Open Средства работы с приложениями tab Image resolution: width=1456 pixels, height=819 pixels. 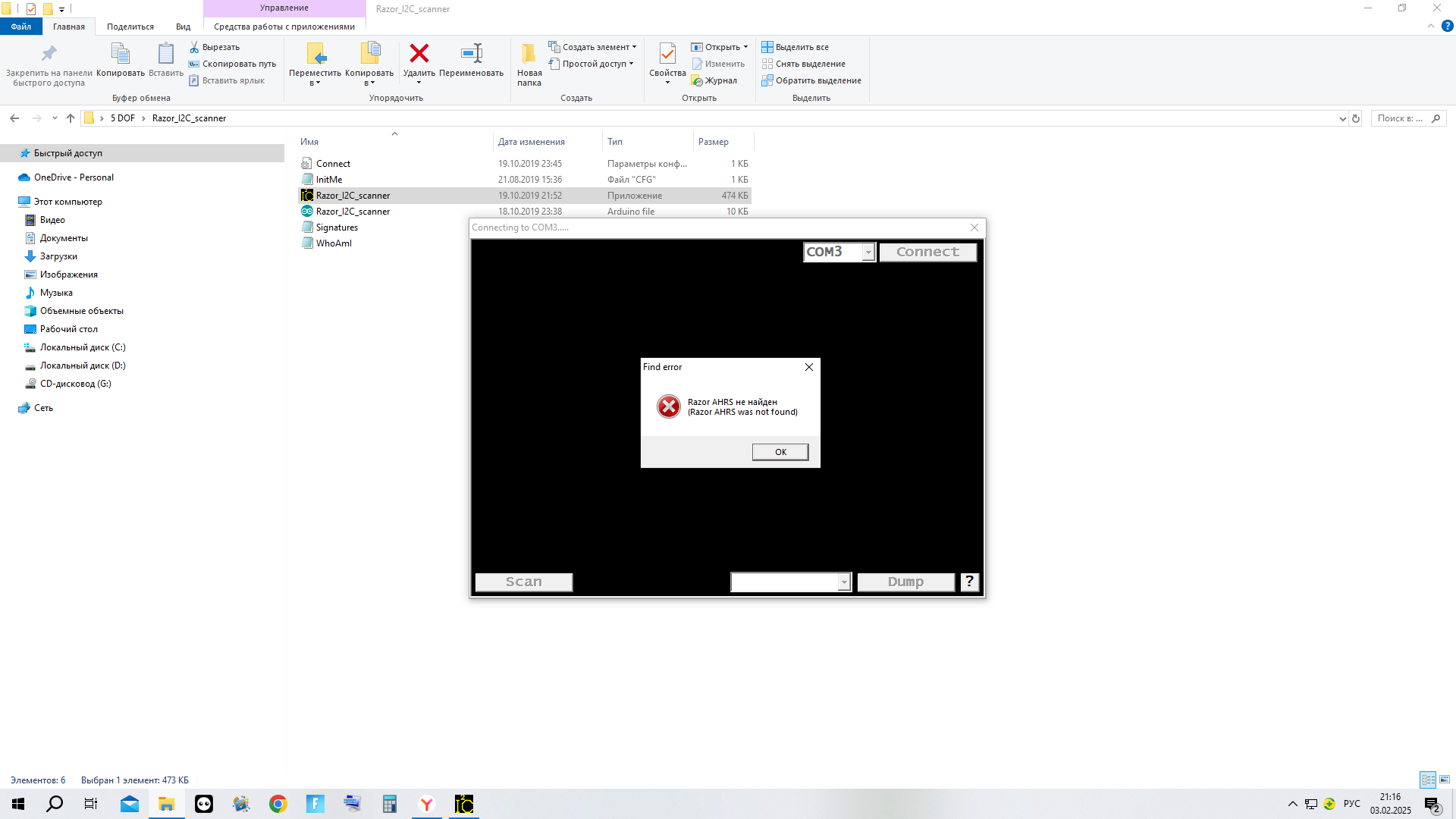tap(284, 27)
